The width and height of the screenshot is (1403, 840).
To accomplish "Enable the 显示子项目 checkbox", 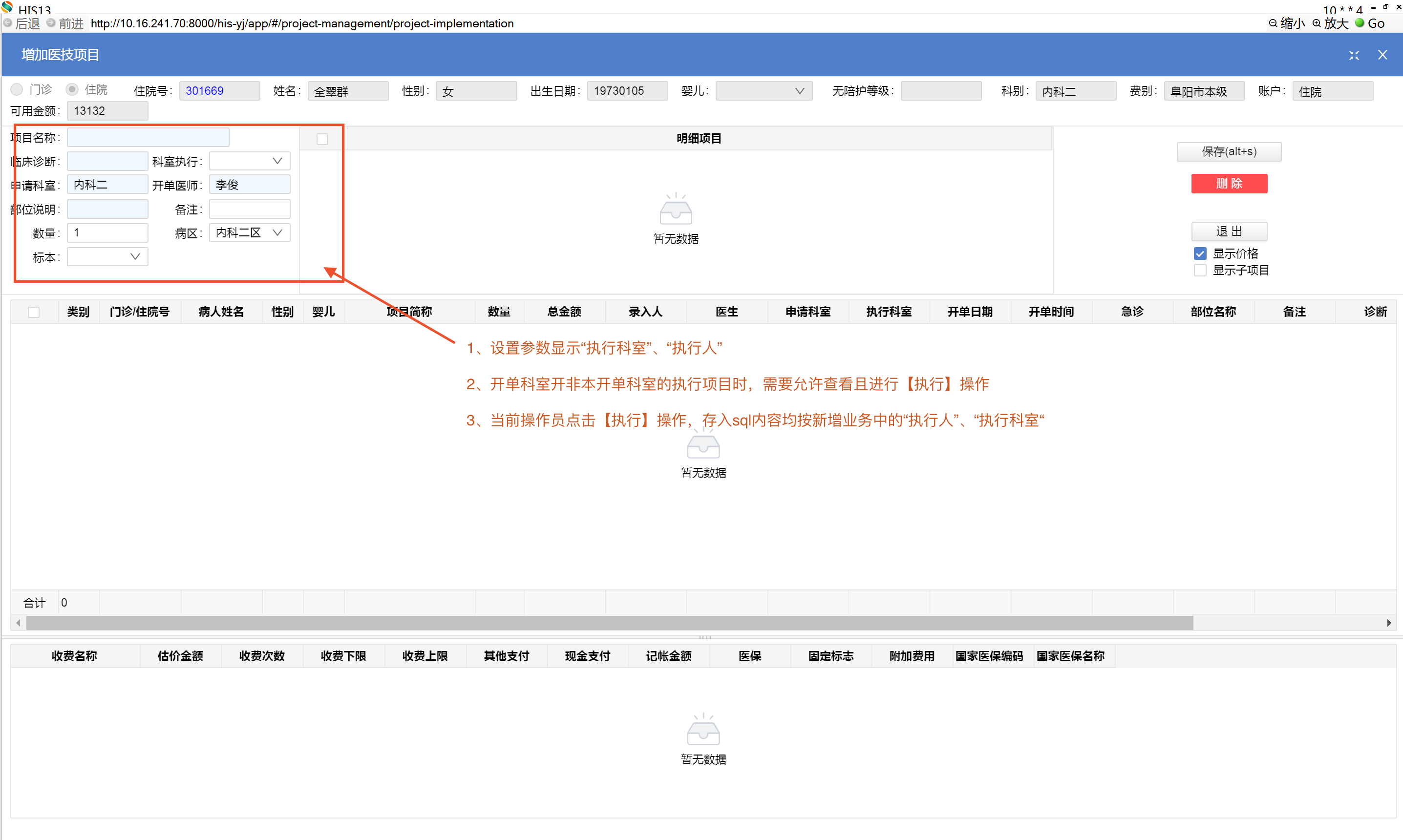I will click(1200, 270).
